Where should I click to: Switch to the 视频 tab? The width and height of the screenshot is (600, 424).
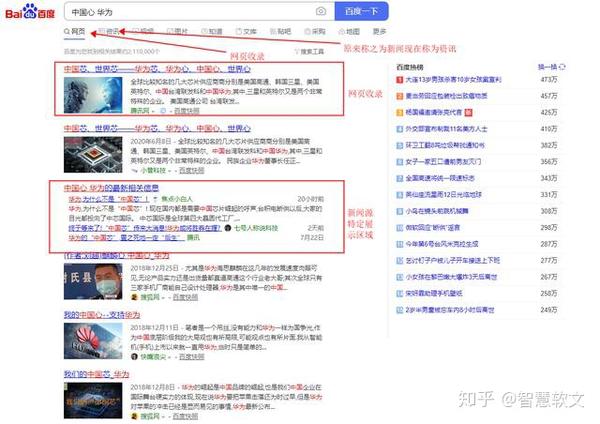coord(143,31)
